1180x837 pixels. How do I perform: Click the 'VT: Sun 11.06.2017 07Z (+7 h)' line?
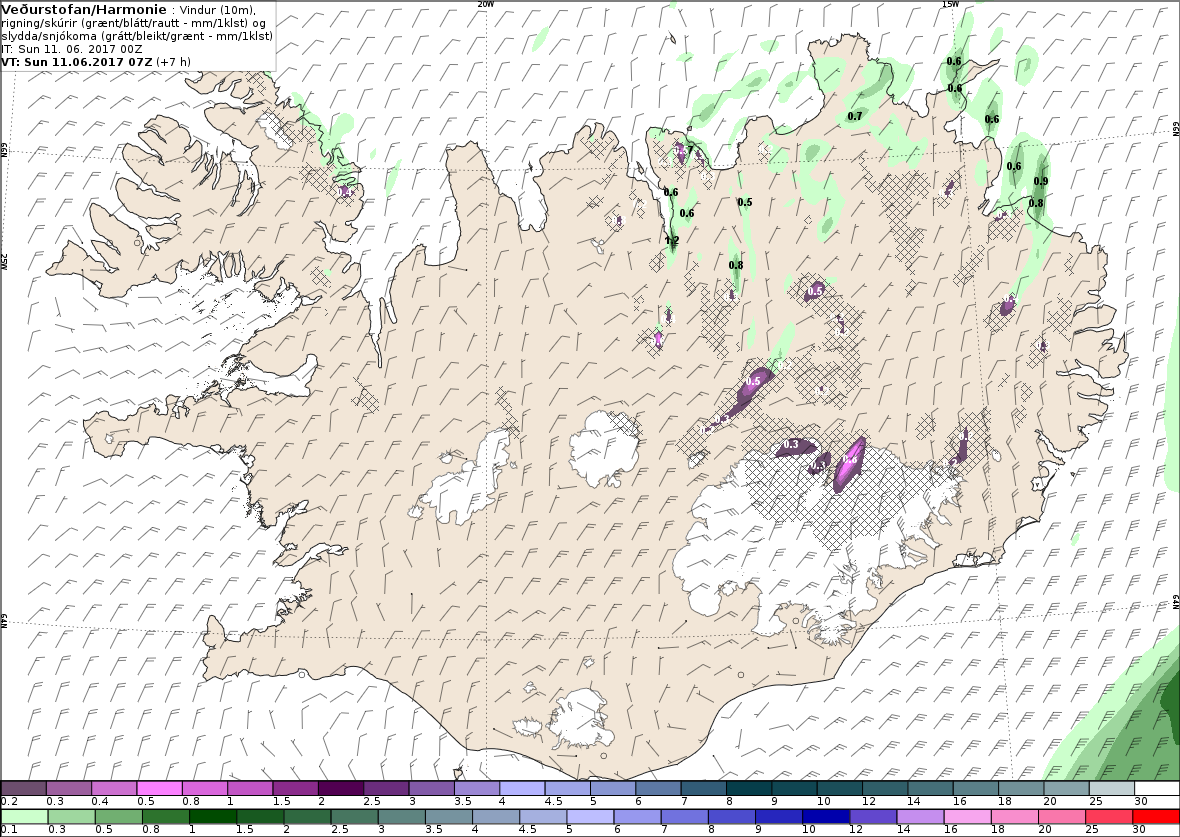pos(96,61)
